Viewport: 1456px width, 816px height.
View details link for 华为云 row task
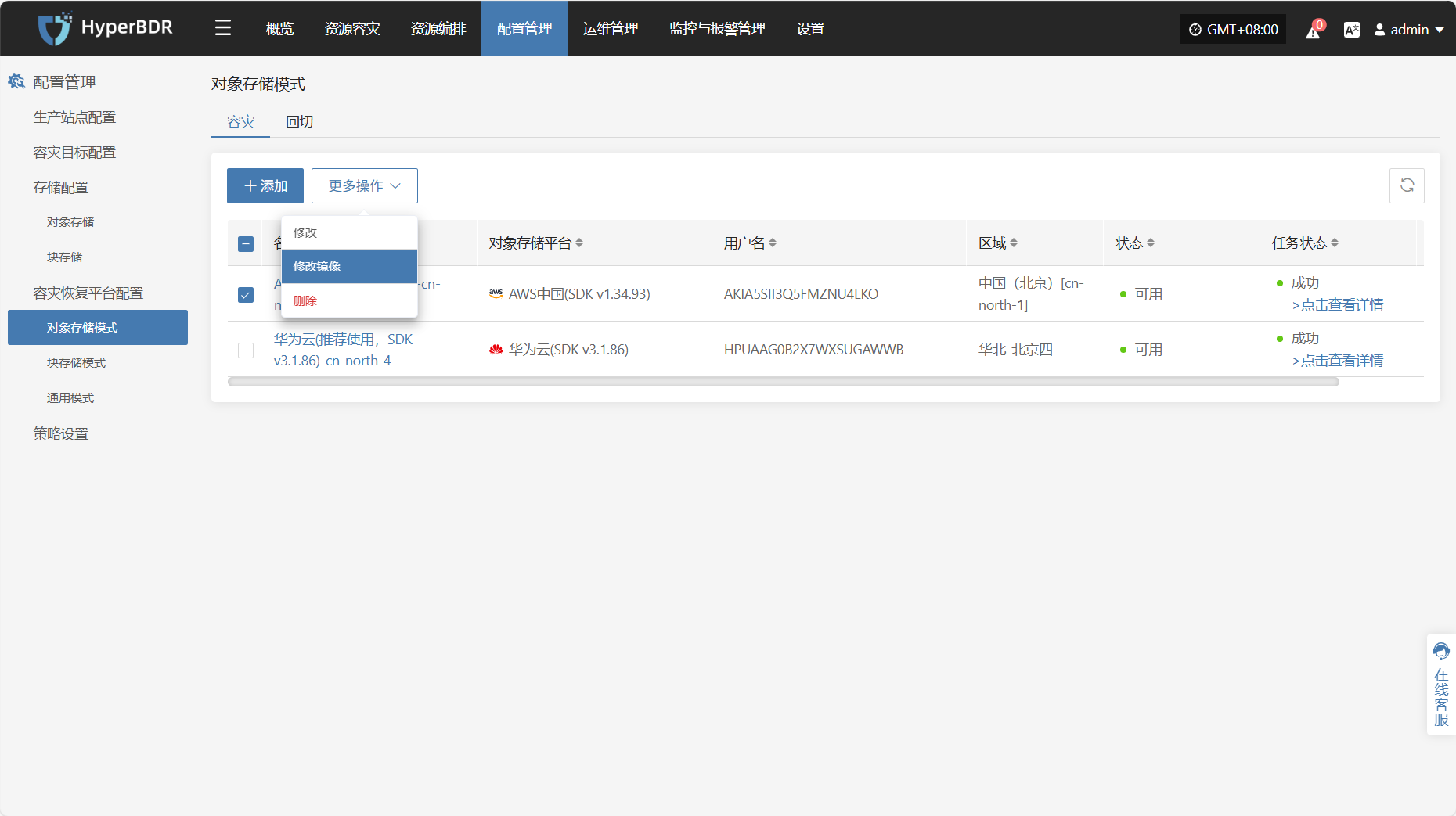(x=1338, y=361)
